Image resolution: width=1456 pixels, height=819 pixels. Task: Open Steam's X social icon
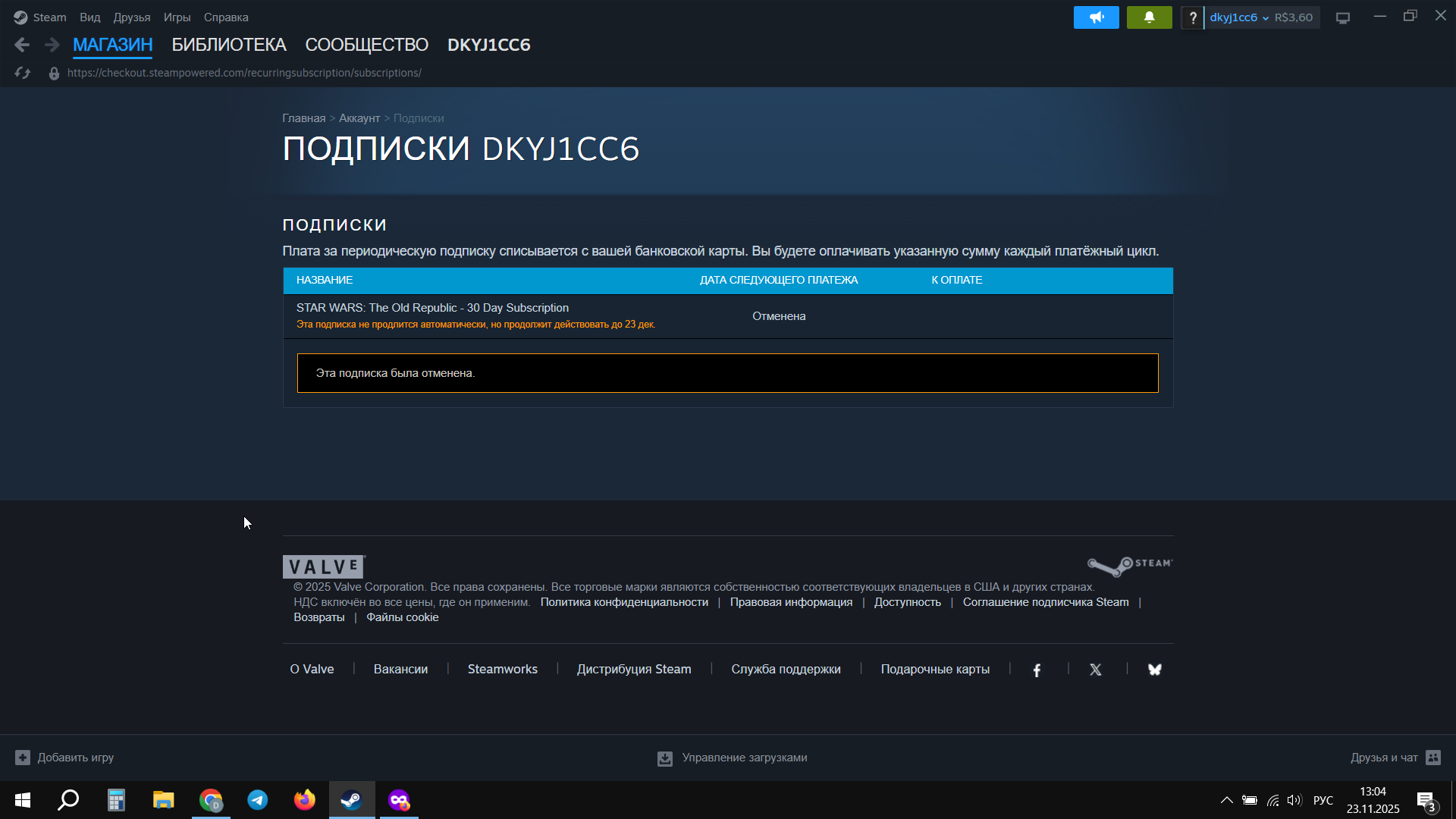[x=1096, y=670]
